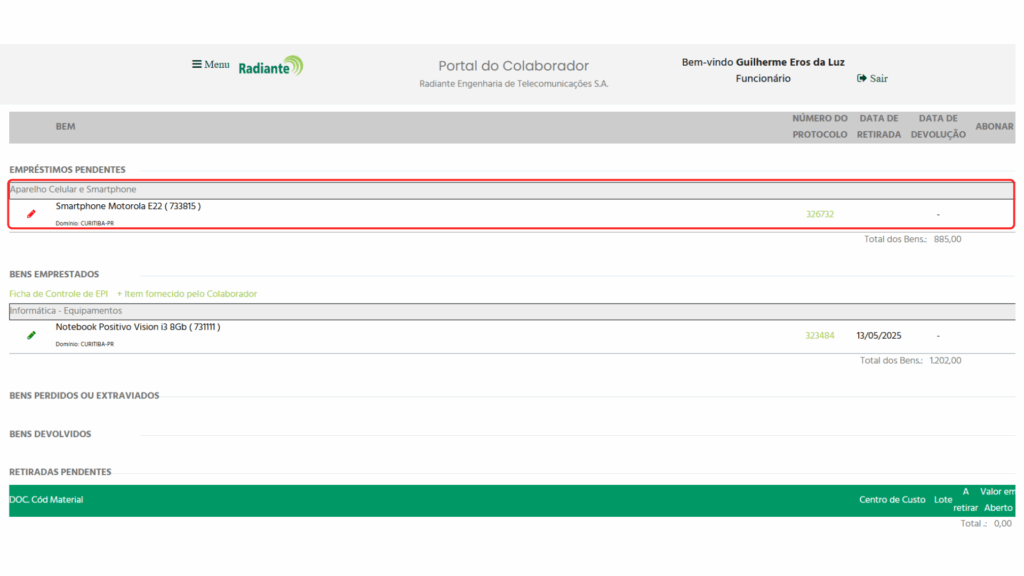The height and width of the screenshot is (576, 1024).
Task: Expand the Bens Devolvidos section
Action: pyautogui.click(x=50, y=434)
